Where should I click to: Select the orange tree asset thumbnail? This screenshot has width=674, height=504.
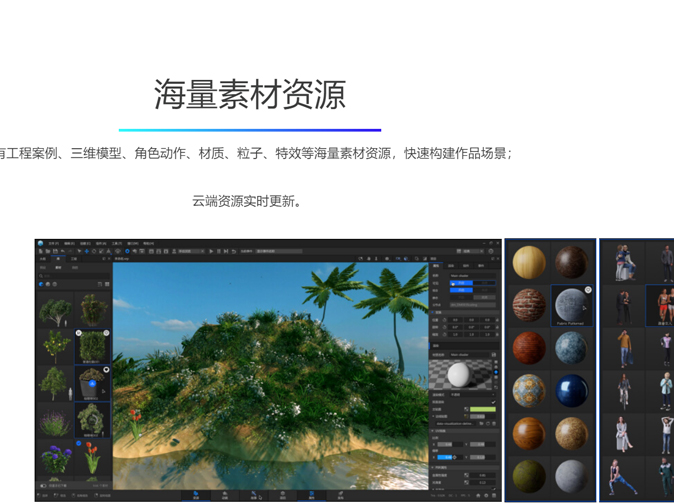click(x=54, y=346)
